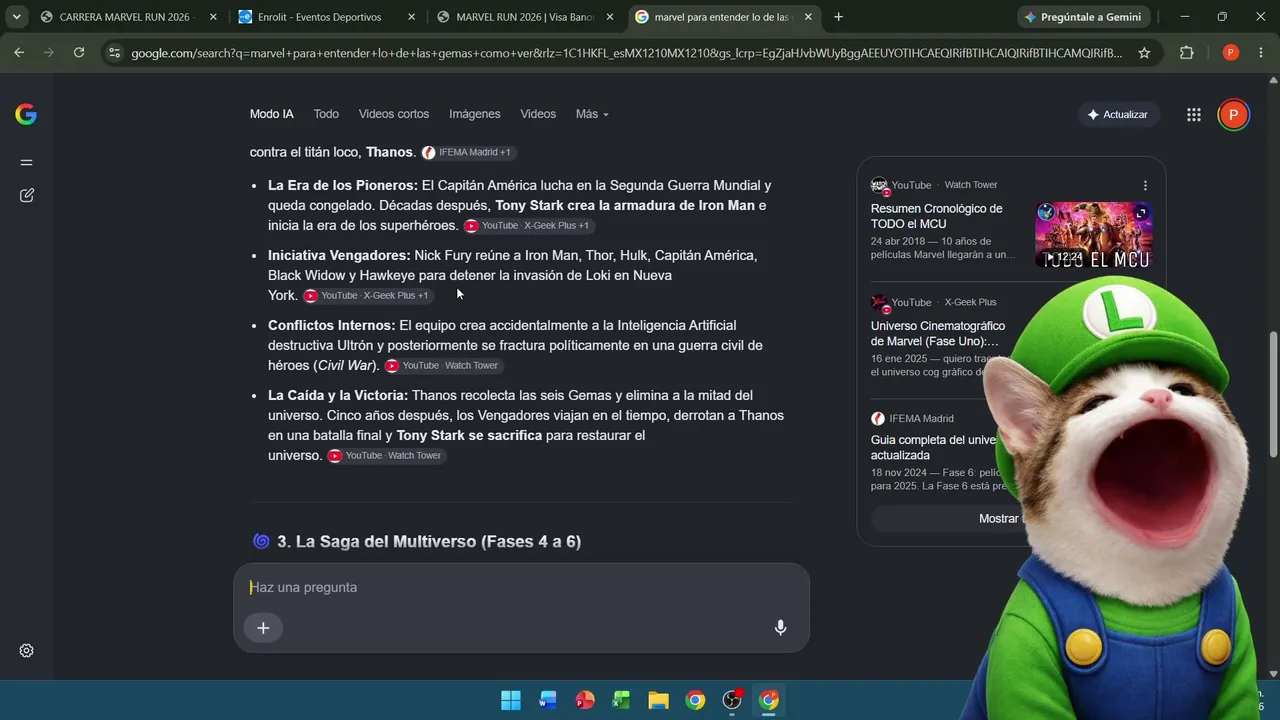Launch Word from the taskbar

[x=548, y=700]
